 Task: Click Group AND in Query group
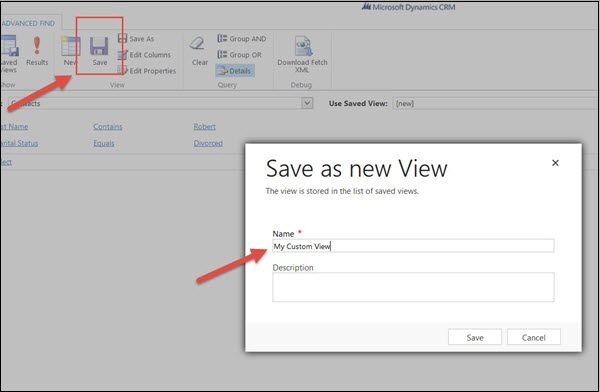click(x=242, y=39)
